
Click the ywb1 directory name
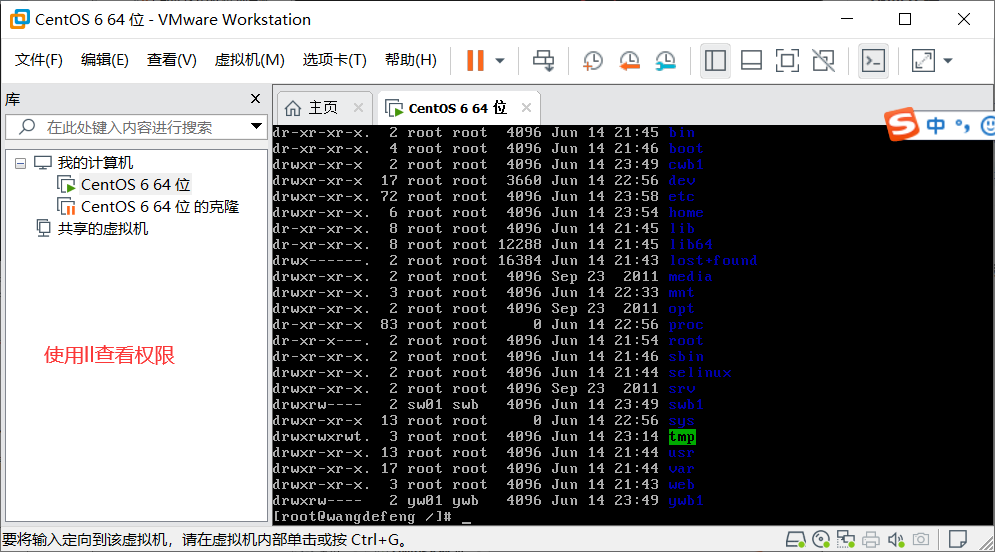(686, 501)
